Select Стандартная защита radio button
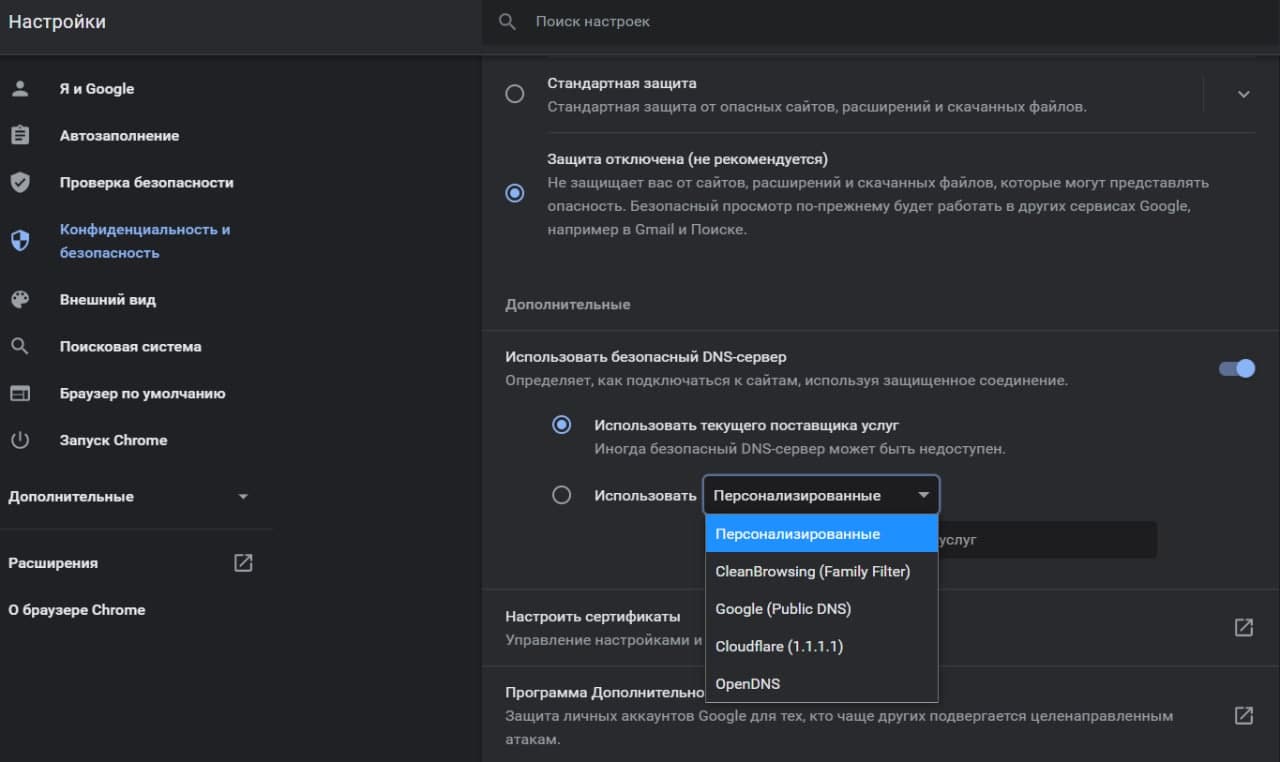The image size is (1280, 762). (514, 94)
